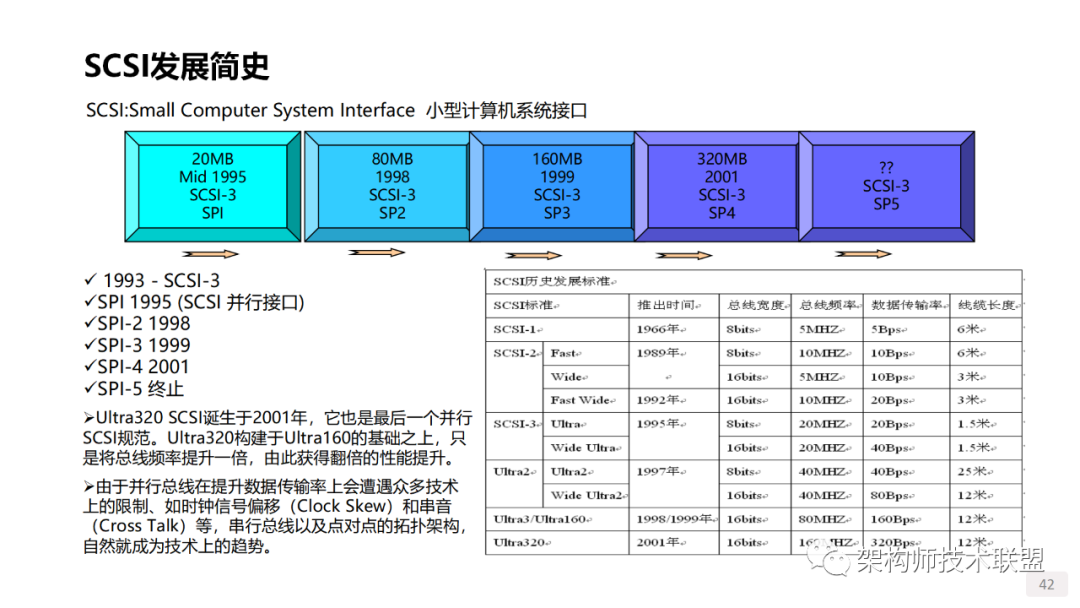Click the 320MB SCSI-3 SP4 box
The width and height of the screenshot is (1080, 608).
[x=721, y=185]
